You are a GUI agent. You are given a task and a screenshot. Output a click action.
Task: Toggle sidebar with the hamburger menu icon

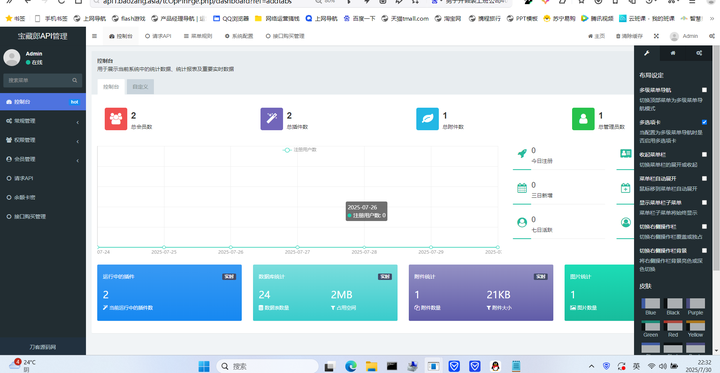click(94, 36)
